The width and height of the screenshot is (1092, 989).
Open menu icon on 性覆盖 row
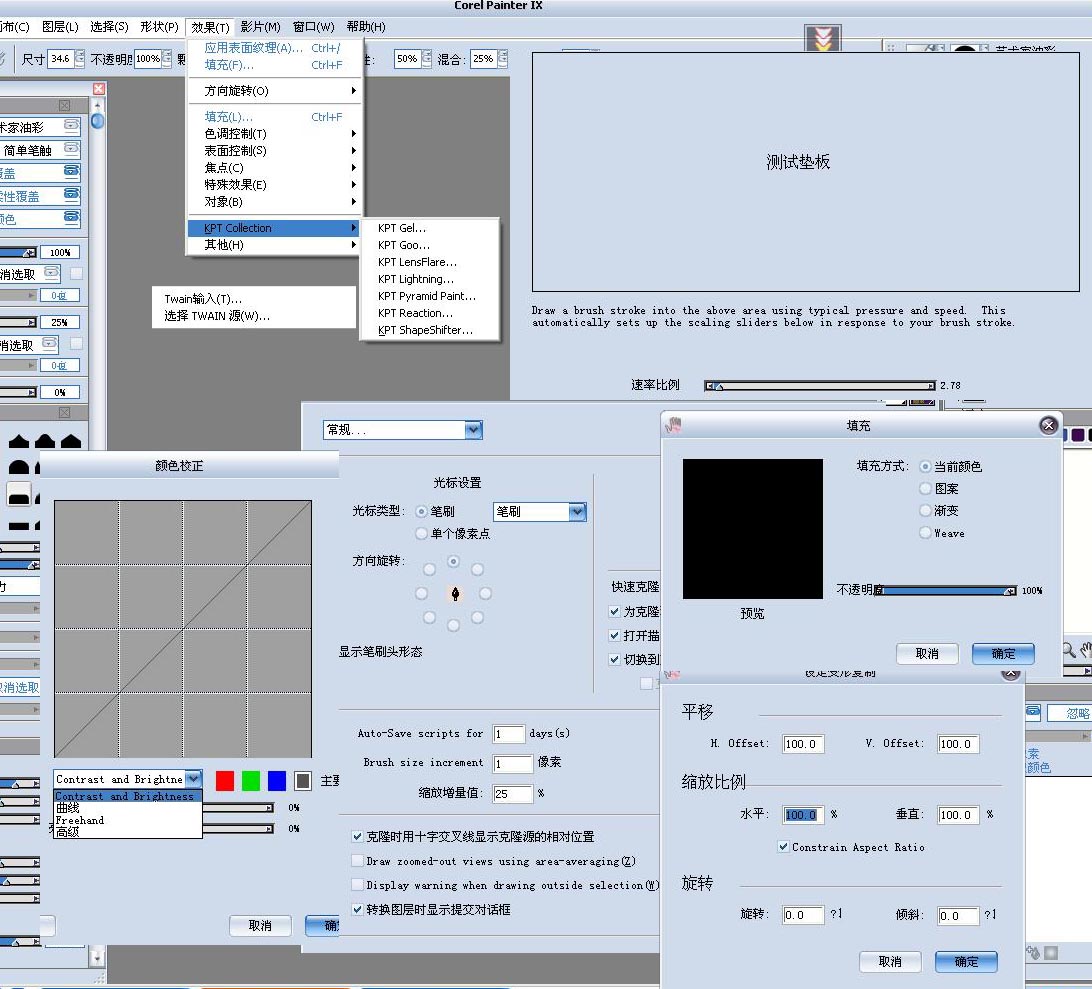click(x=71, y=194)
